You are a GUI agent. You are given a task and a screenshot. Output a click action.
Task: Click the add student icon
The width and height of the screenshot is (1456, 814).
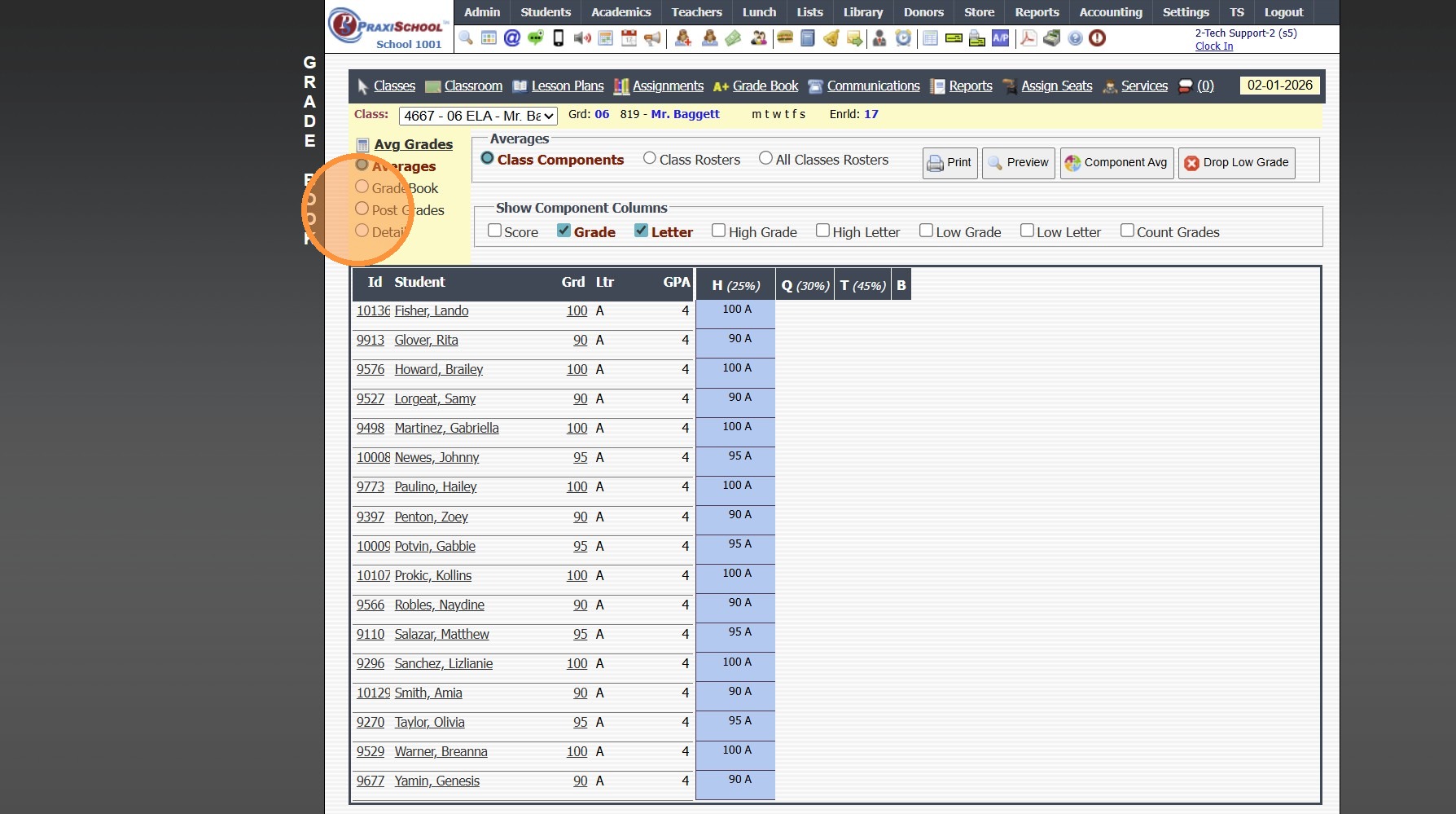point(683,38)
